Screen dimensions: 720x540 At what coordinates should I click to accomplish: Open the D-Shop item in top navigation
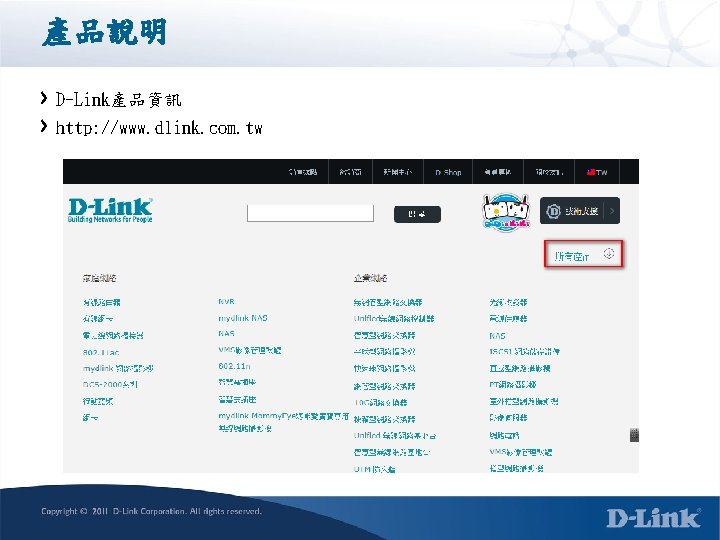point(448,172)
